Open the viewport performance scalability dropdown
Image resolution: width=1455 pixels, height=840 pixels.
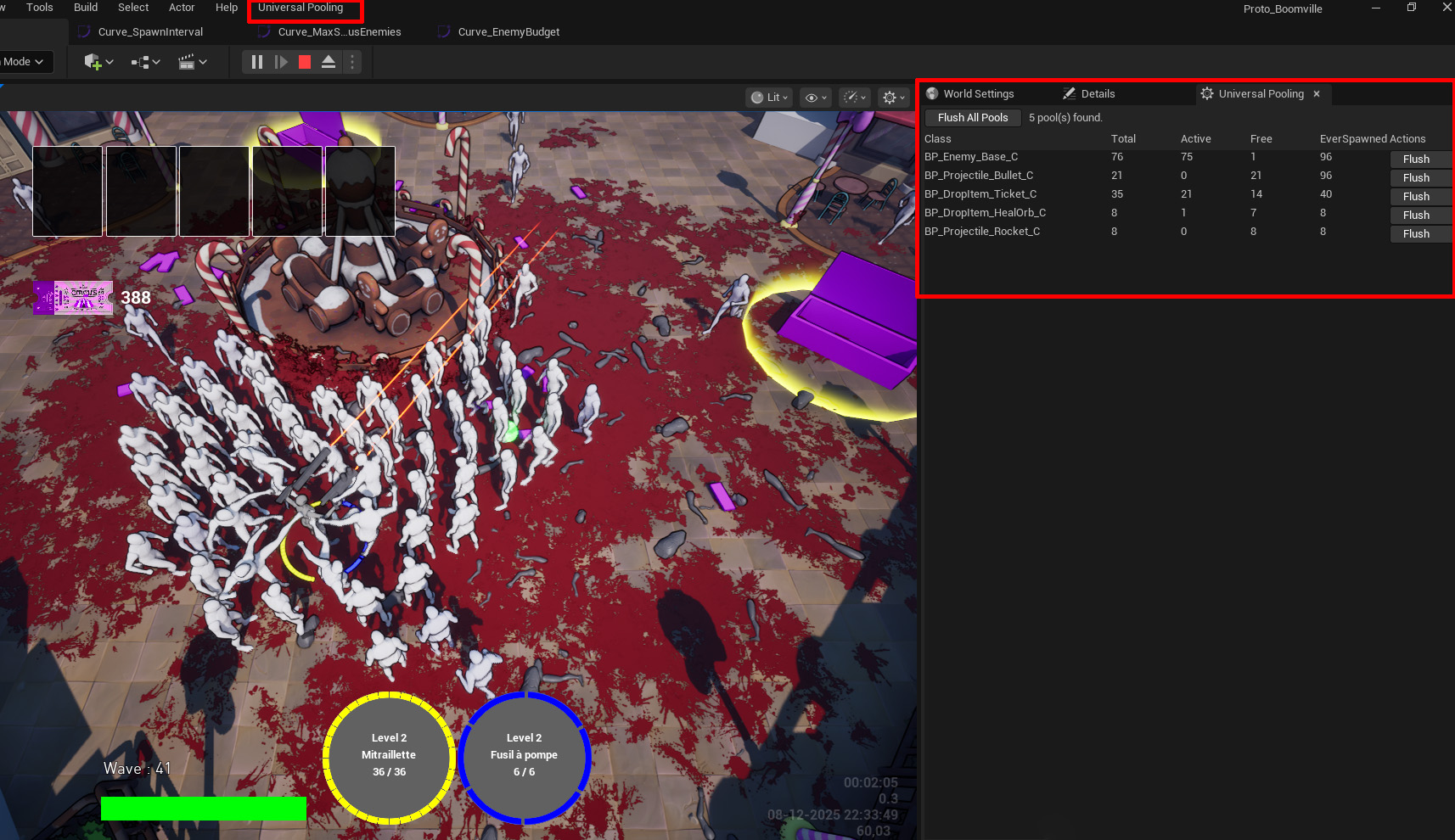coord(854,98)
